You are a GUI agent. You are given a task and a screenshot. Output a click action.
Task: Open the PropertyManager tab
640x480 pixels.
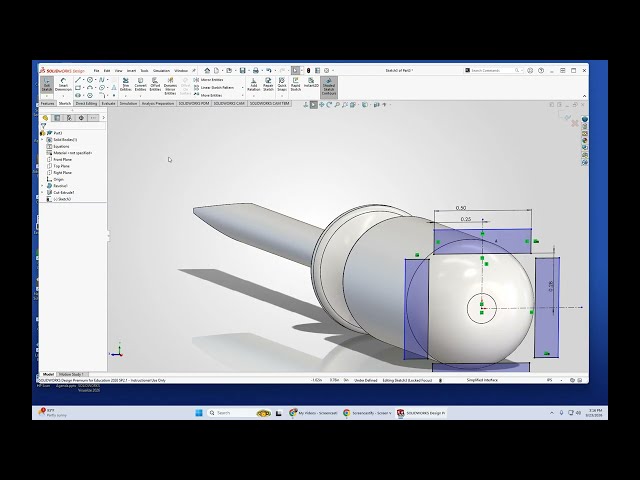(57, 118)
